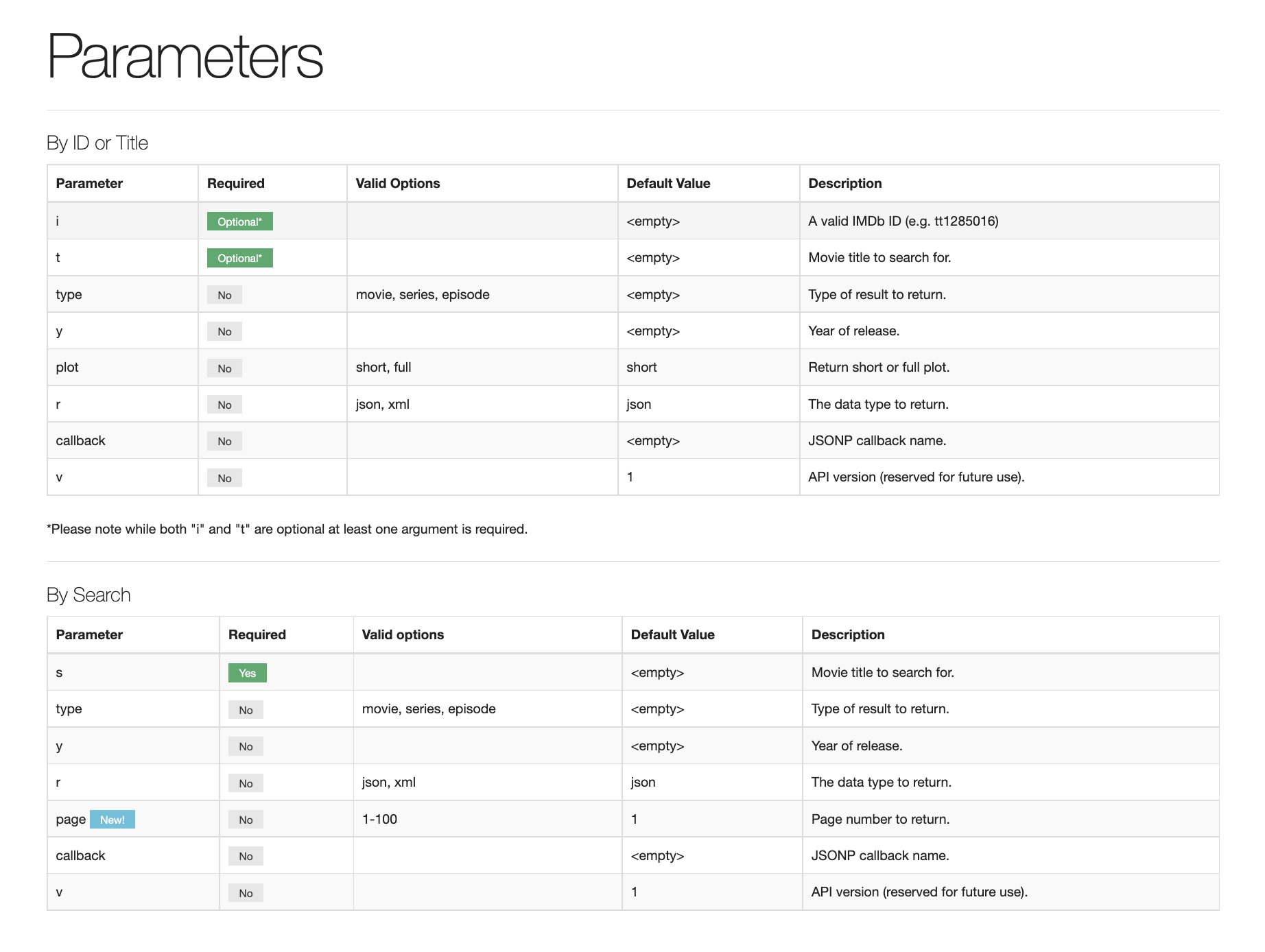Viewport: 1265px width, 952px height.
Task: Click the Optional* badge in the t row
Action: (239, 258)
